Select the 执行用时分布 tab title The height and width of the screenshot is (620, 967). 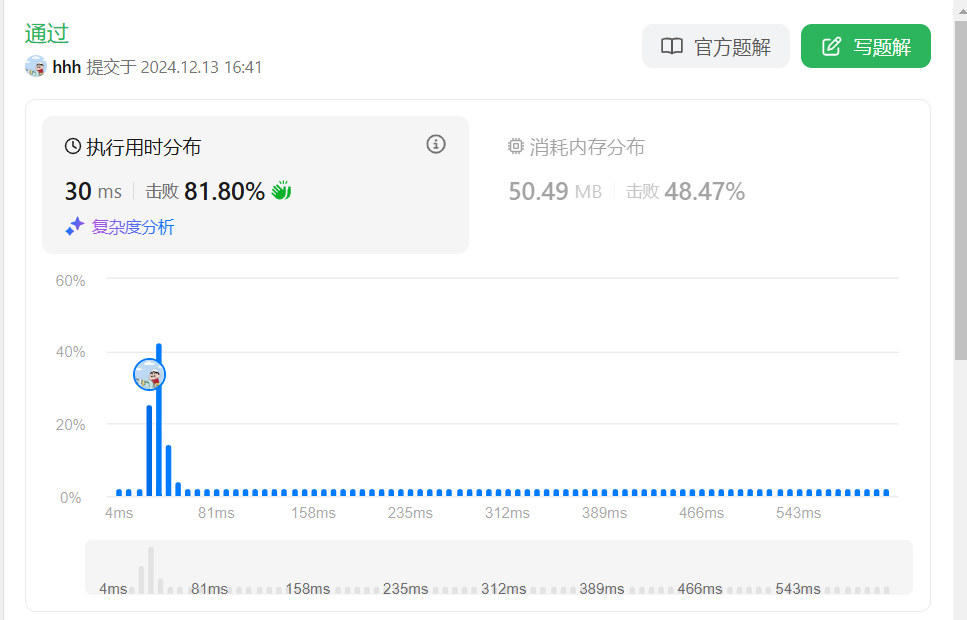[x=143, y=148]
